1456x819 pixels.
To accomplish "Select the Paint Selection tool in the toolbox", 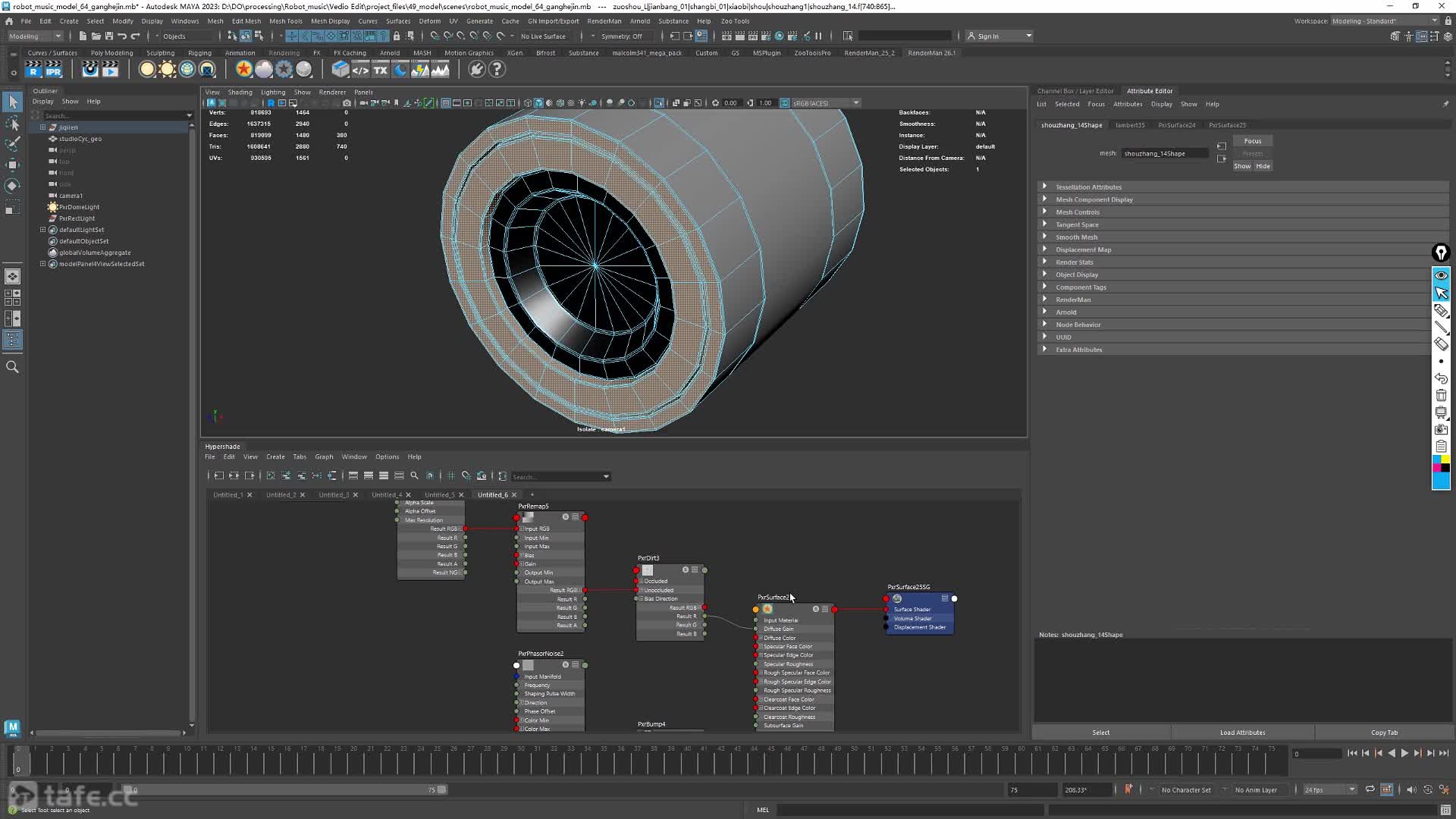I will coord(12,143).
